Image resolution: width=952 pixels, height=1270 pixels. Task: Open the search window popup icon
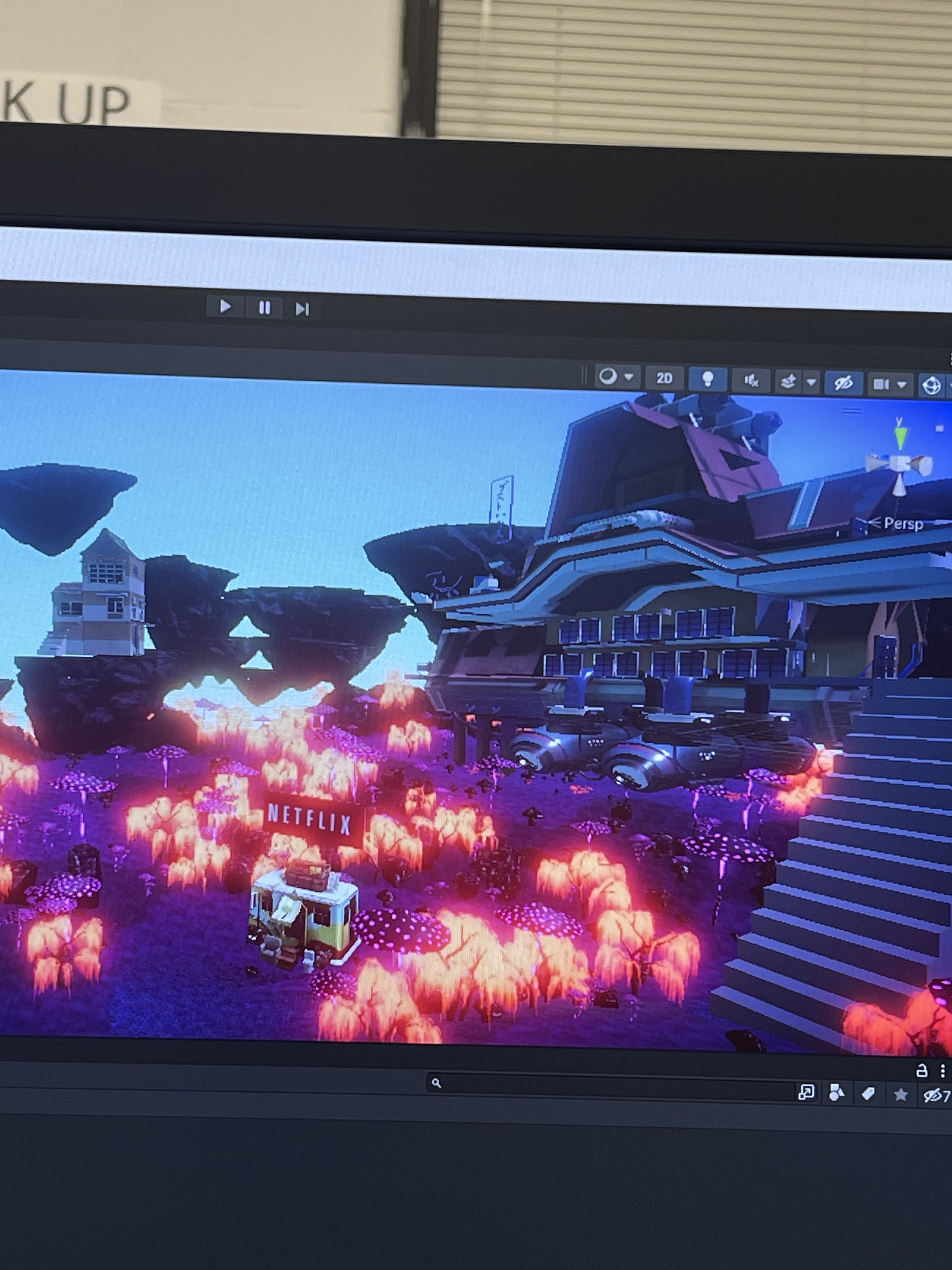click(806, 1092)
